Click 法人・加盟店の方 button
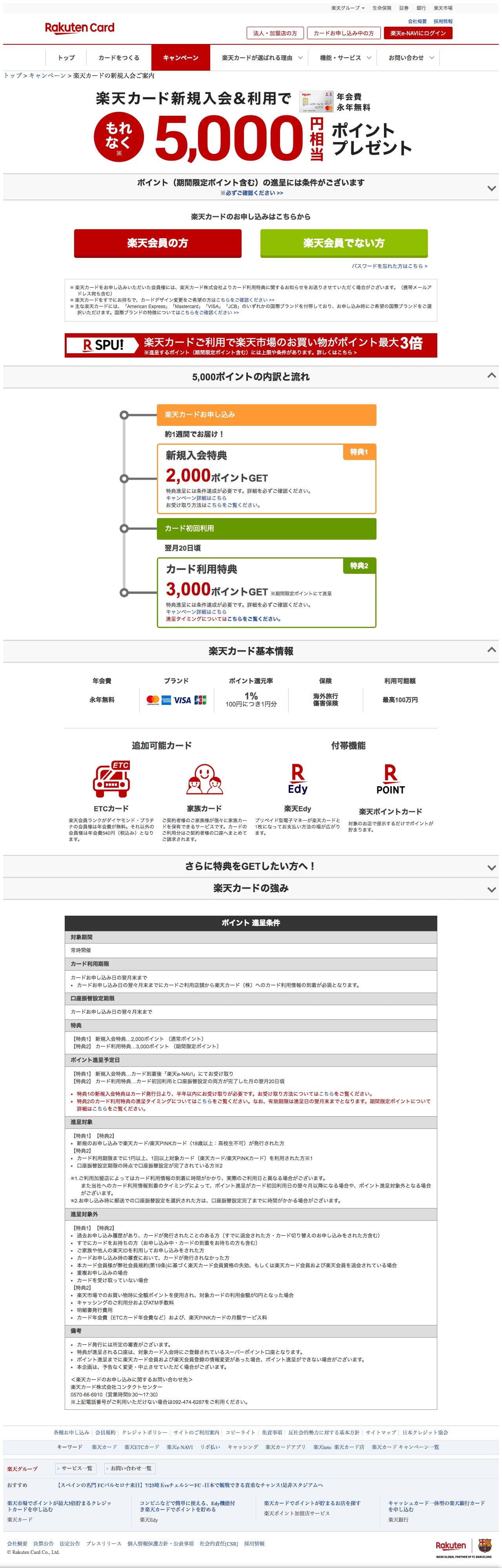 click(x=275, y=33)
